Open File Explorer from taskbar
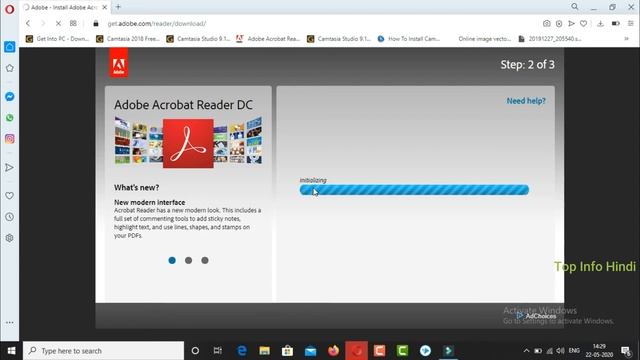This screenshot has height=360, width=640. (264, 351)
